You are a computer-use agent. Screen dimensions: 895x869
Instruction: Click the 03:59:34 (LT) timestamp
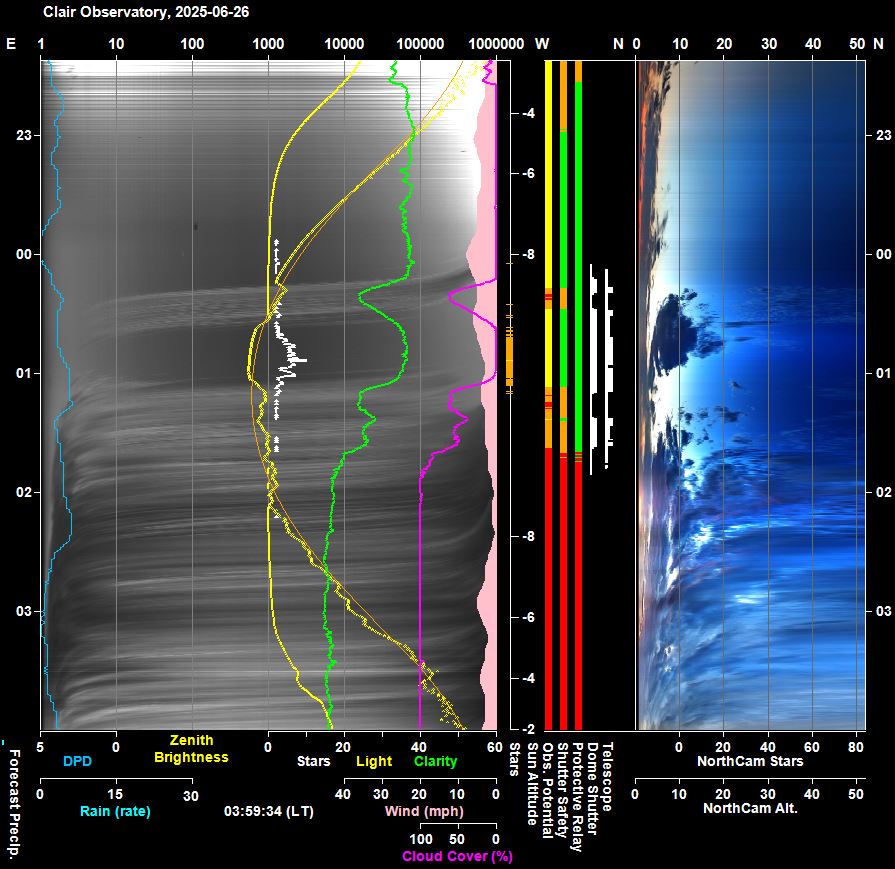tap(268, 811)
